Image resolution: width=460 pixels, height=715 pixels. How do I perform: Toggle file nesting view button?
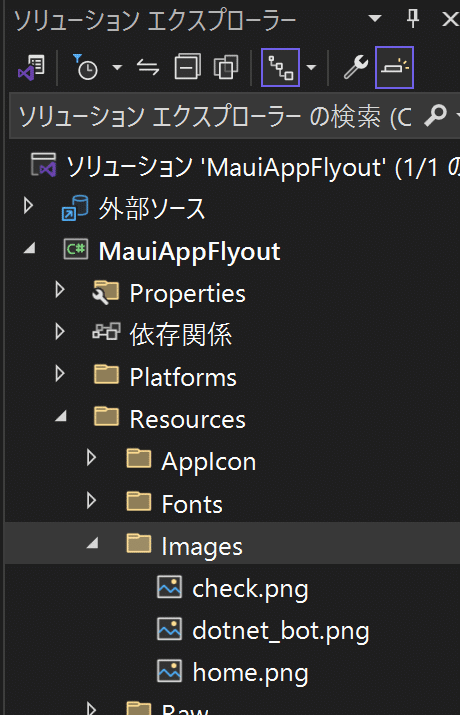pos(280,67)
